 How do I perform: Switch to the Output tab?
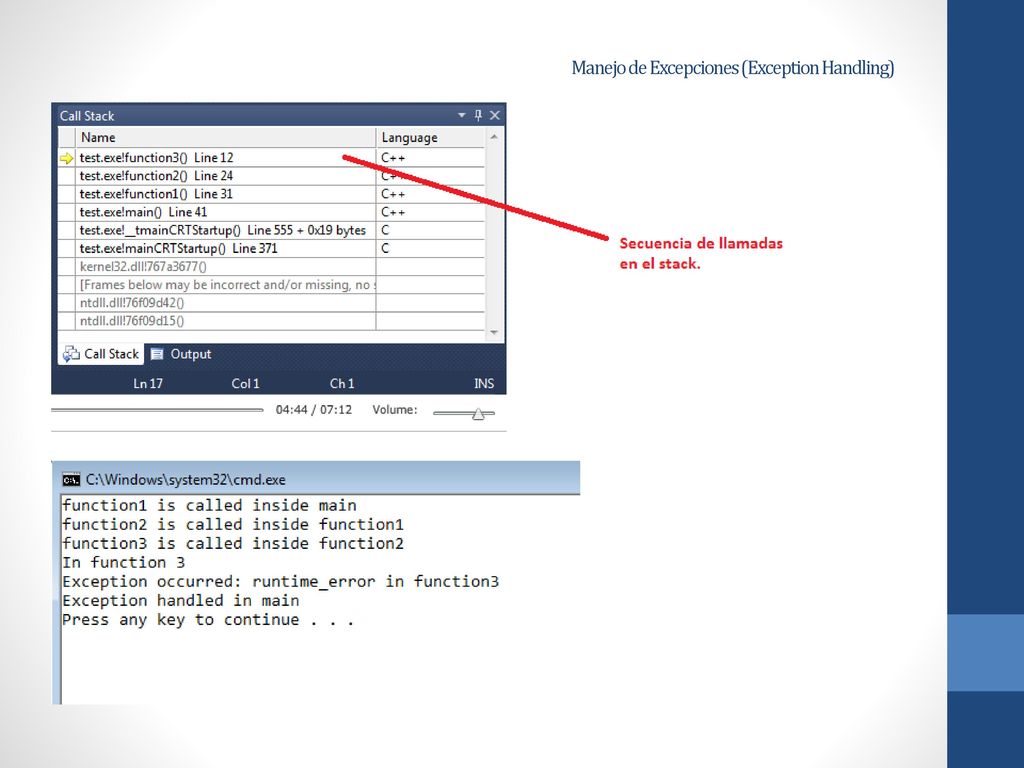pos(181,354)
